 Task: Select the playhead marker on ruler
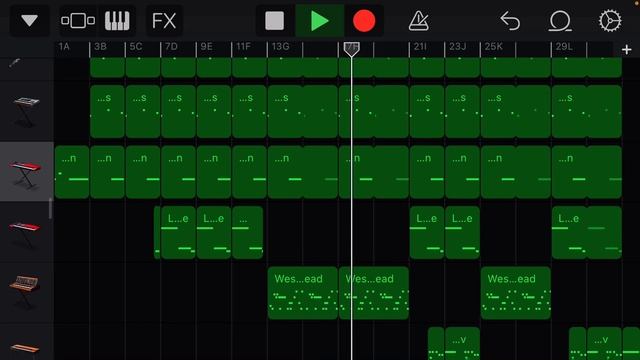click(351, 49)
